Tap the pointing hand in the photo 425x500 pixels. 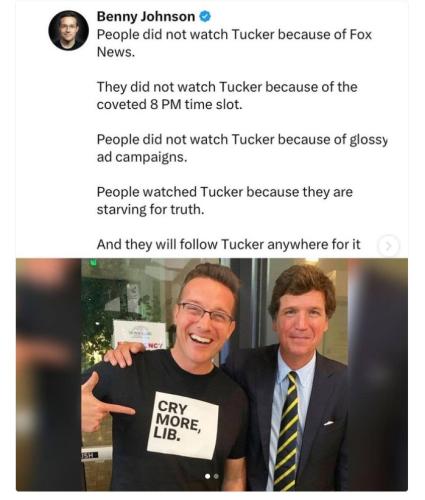click(x=103, y=402)
